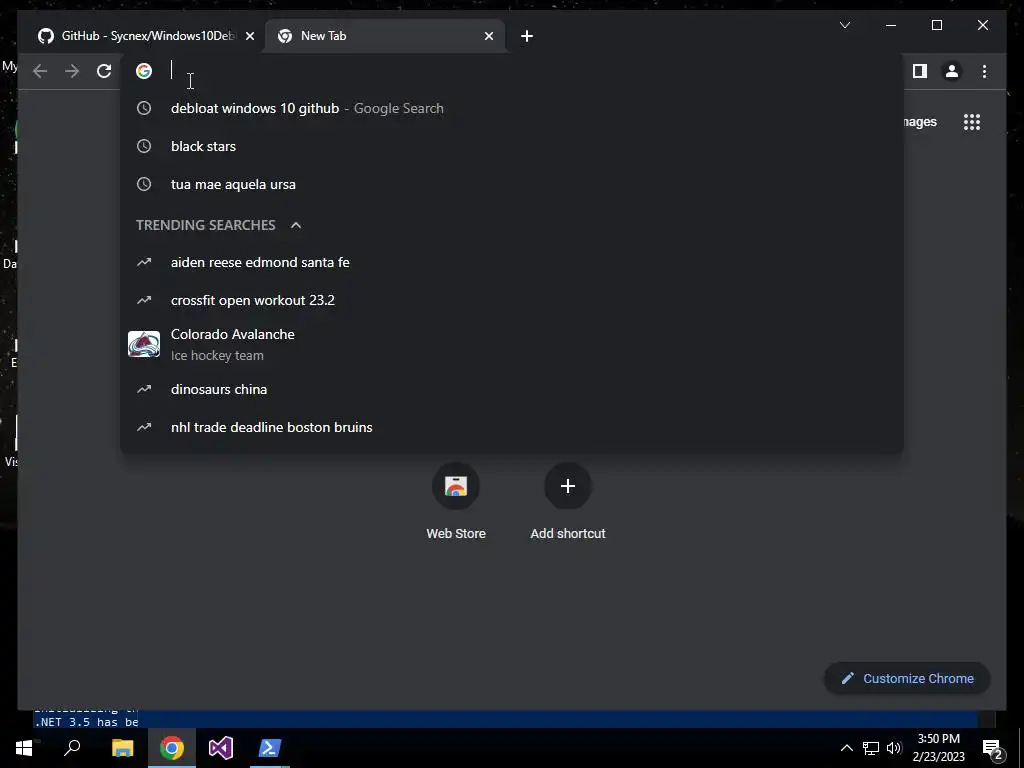Image resolution: width=1024 pixels, height=768 pixels.
Task: Close the GitHub tab
Action: 249,36
